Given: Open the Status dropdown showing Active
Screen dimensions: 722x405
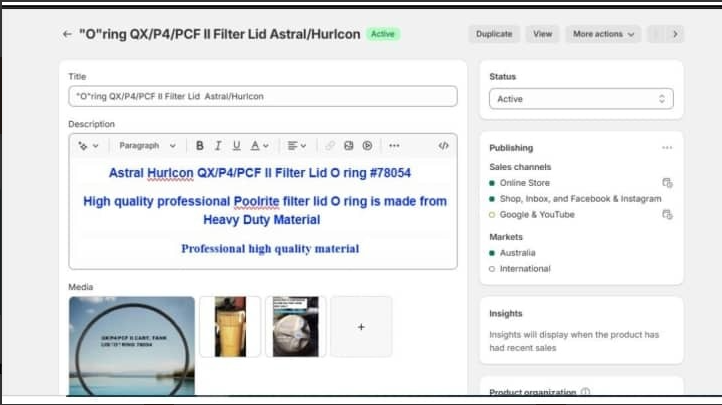Looking at the screenshot, I should pyautogui.click(x=580, y=99).
